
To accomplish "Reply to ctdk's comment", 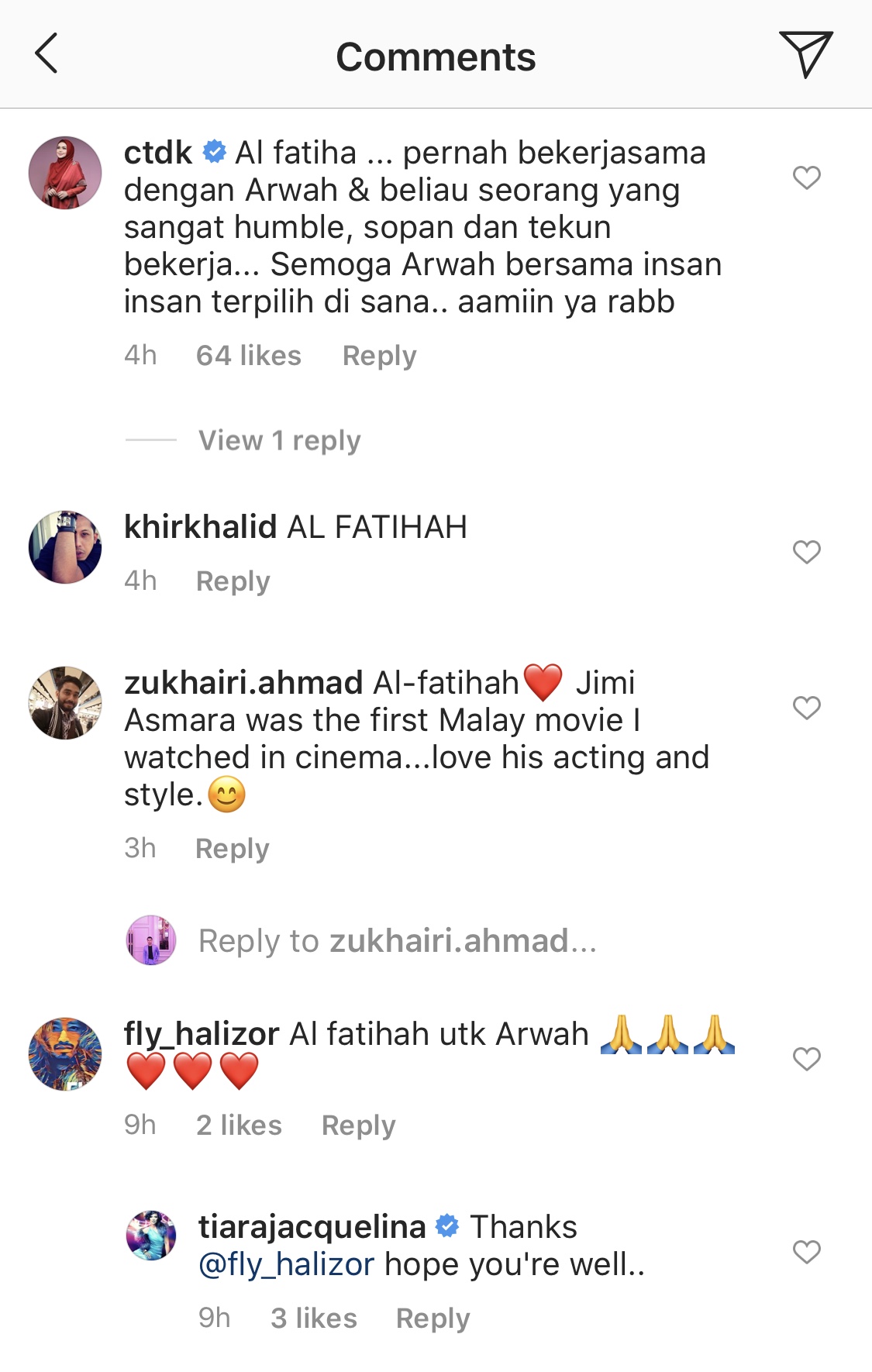I will pos(380,356).
